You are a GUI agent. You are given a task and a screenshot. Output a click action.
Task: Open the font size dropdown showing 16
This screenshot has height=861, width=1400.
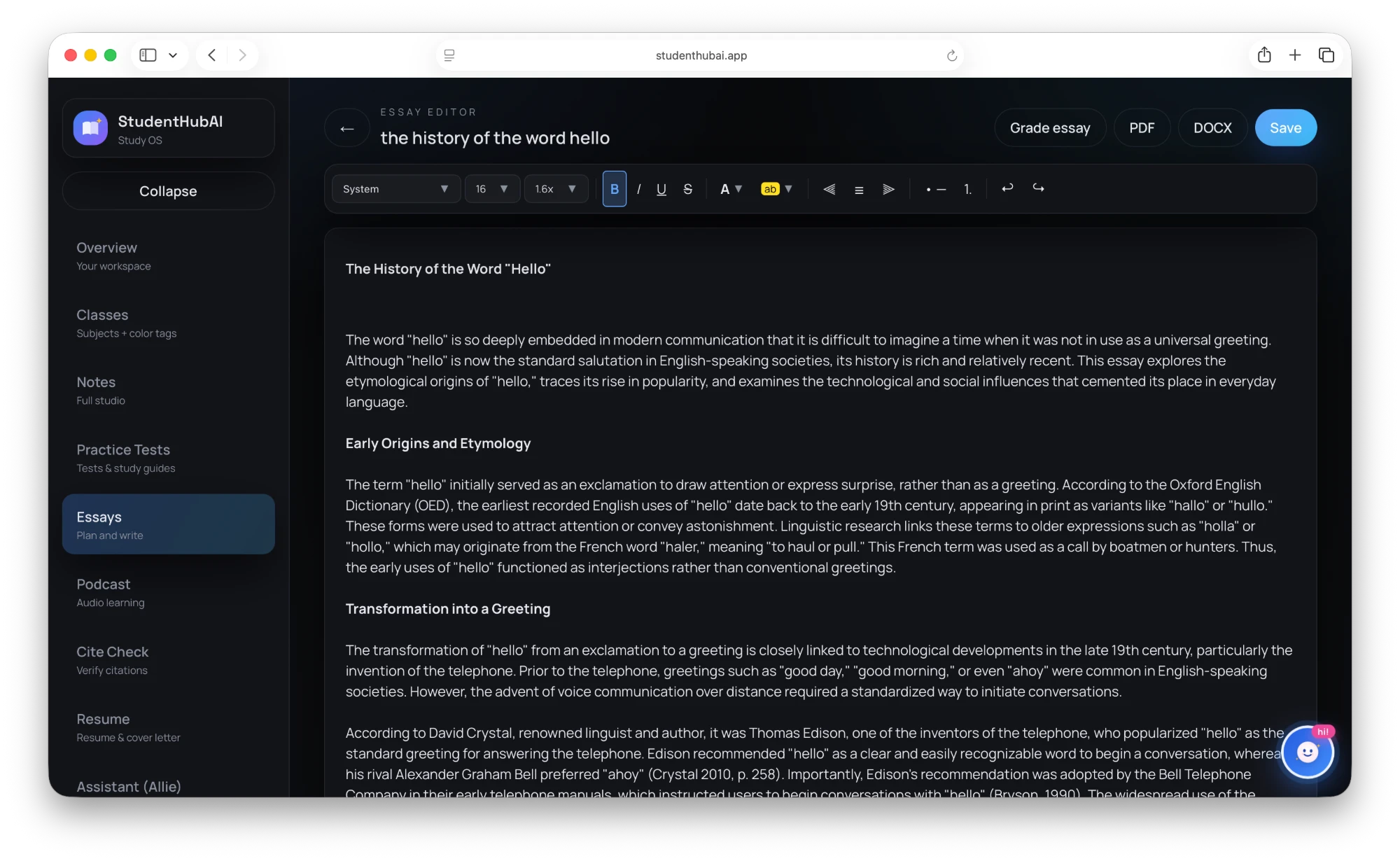coord(491,189)
